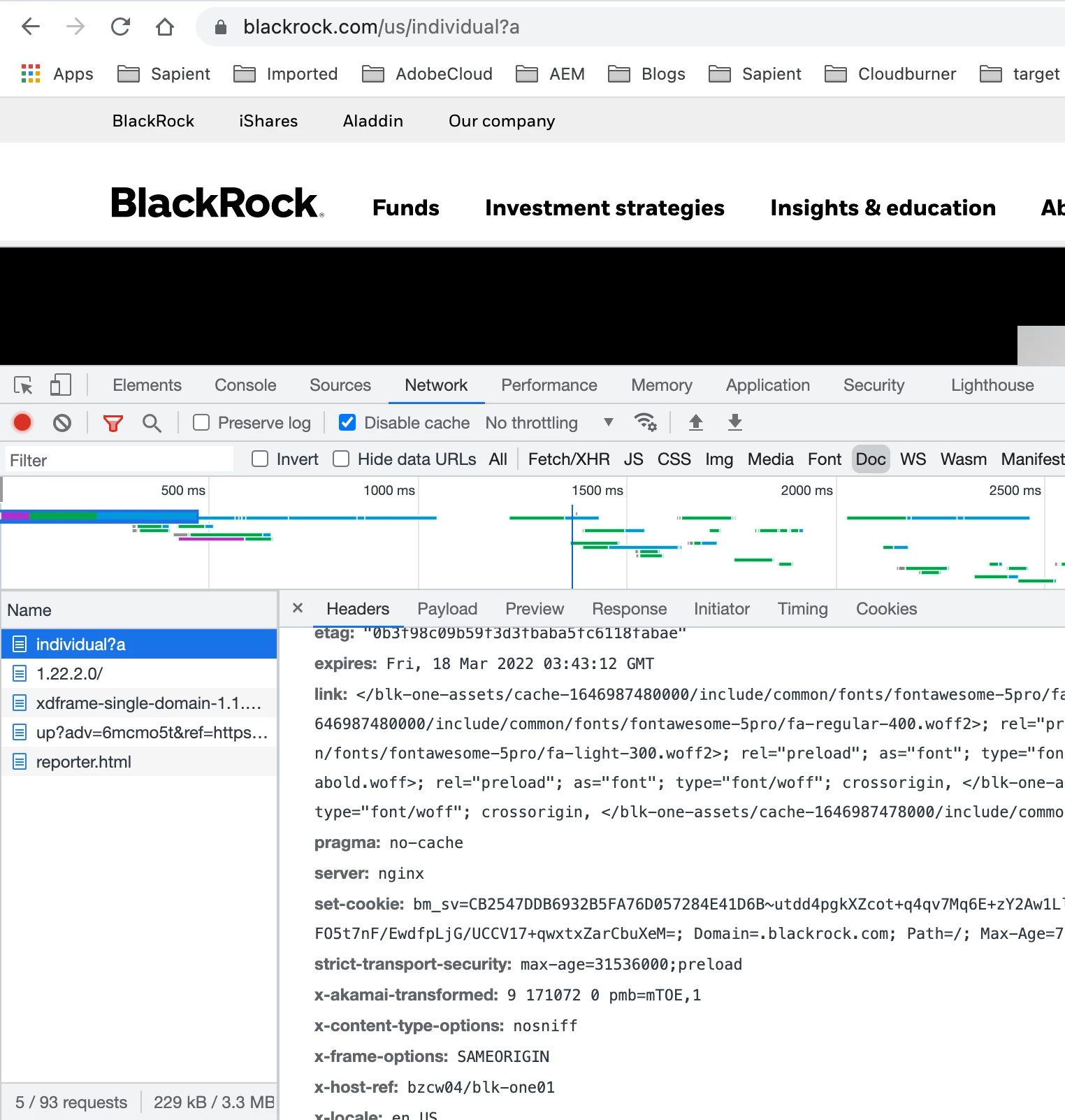1065x1120 pixels.
Task: Filter requests by Font type
Action: click(825, 459)
